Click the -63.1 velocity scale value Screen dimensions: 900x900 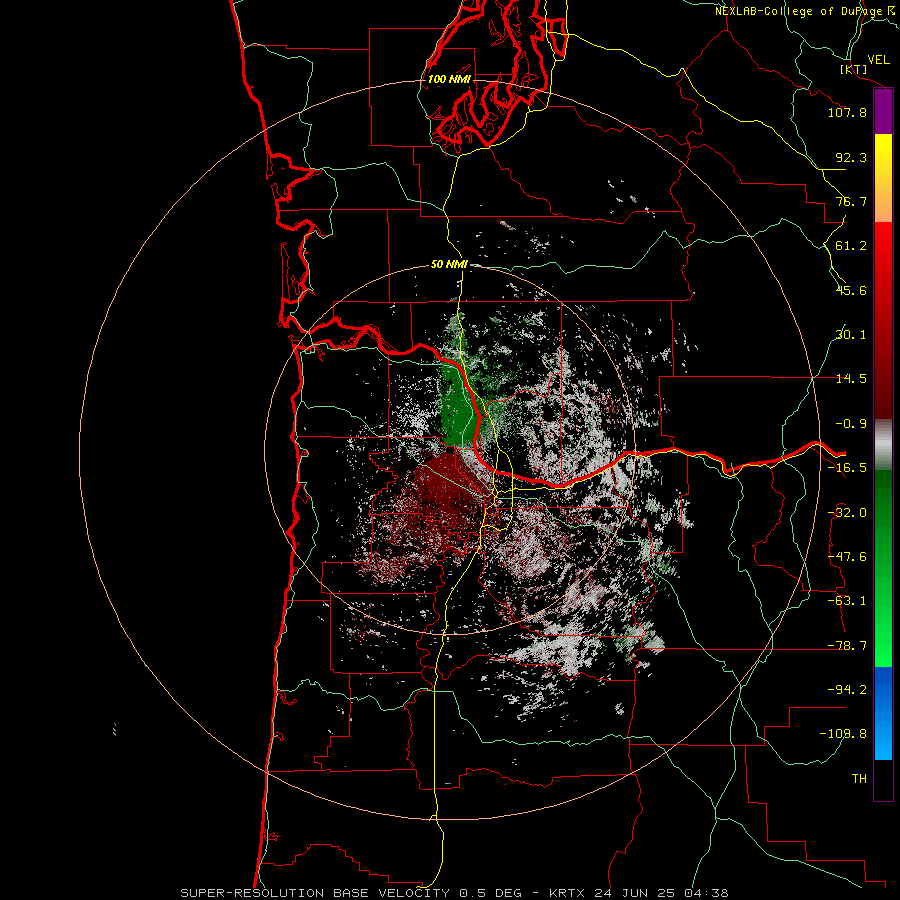click(x=847, y=601)
